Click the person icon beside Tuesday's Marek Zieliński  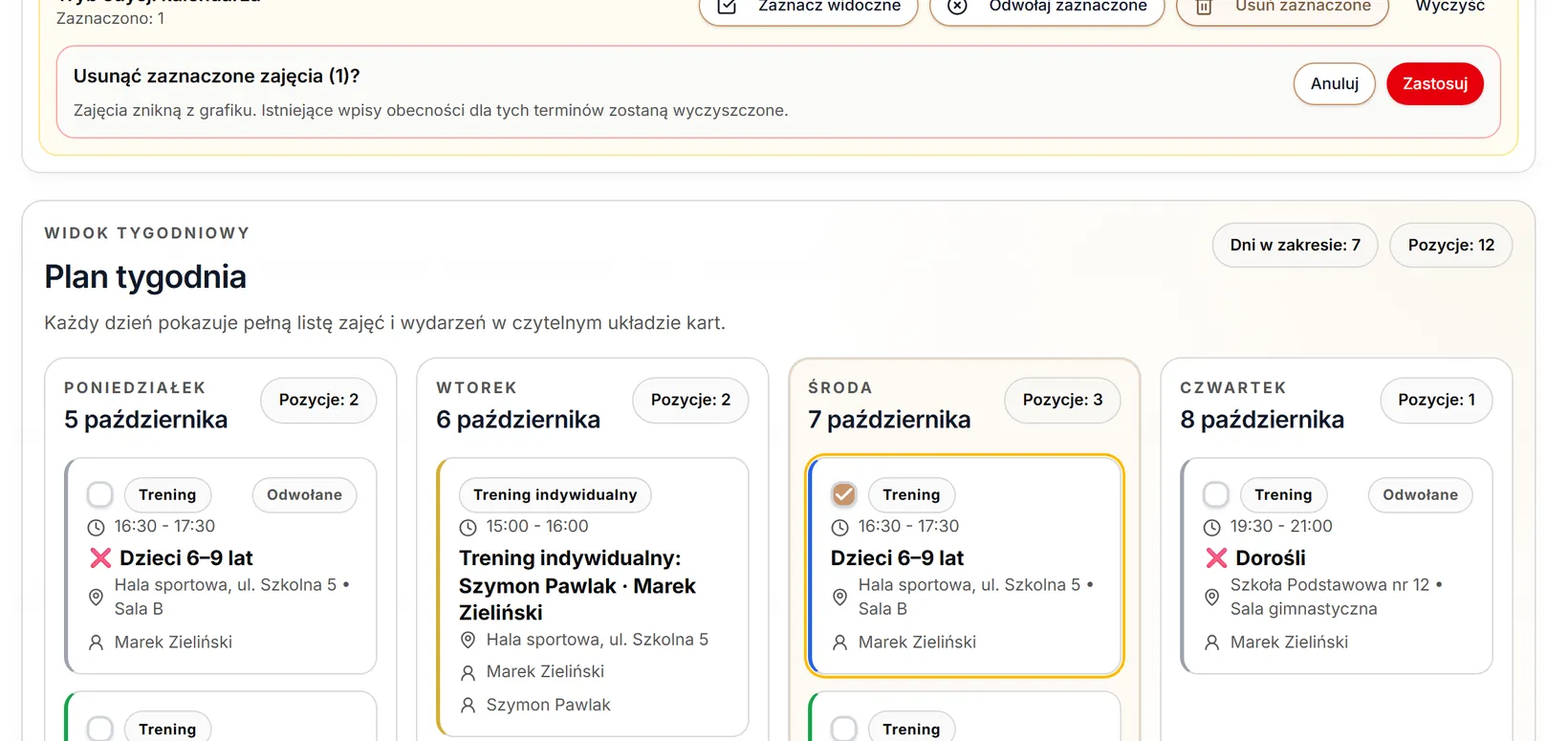point(468,672)
